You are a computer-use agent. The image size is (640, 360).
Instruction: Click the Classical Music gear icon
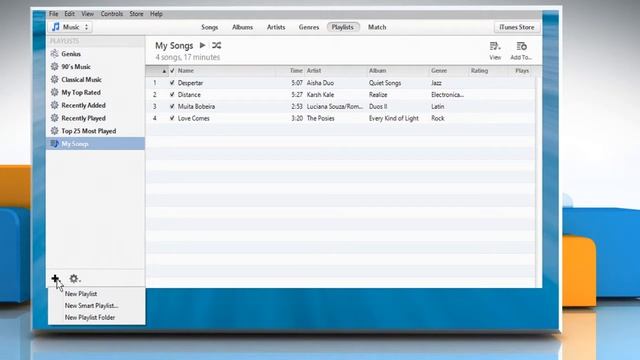(x=54, y=79)
